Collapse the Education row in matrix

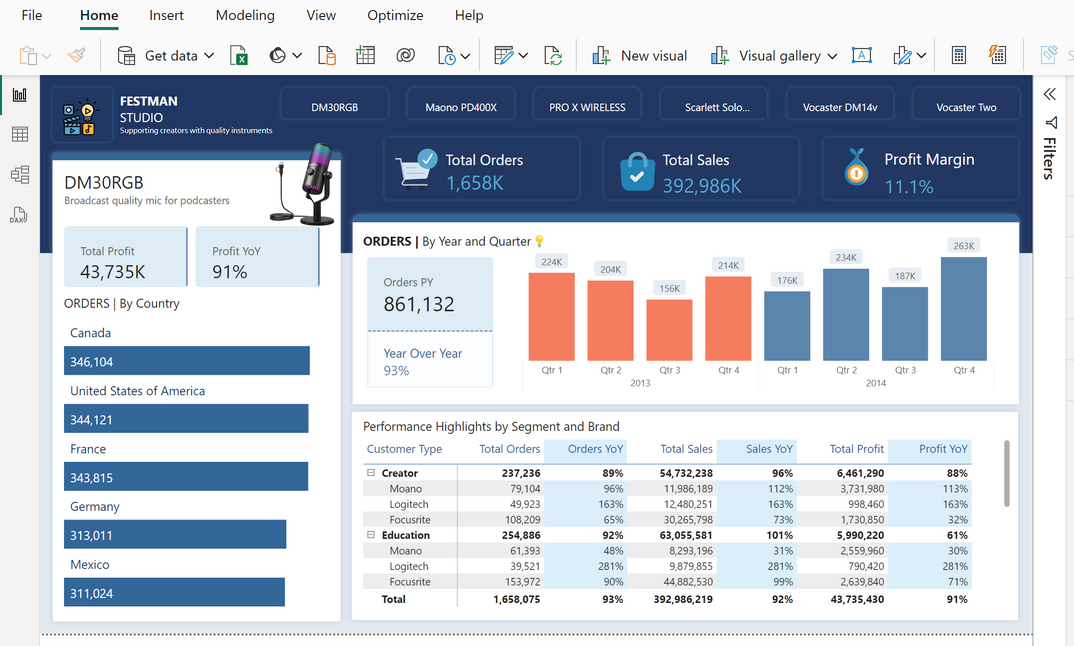point(371,535)
